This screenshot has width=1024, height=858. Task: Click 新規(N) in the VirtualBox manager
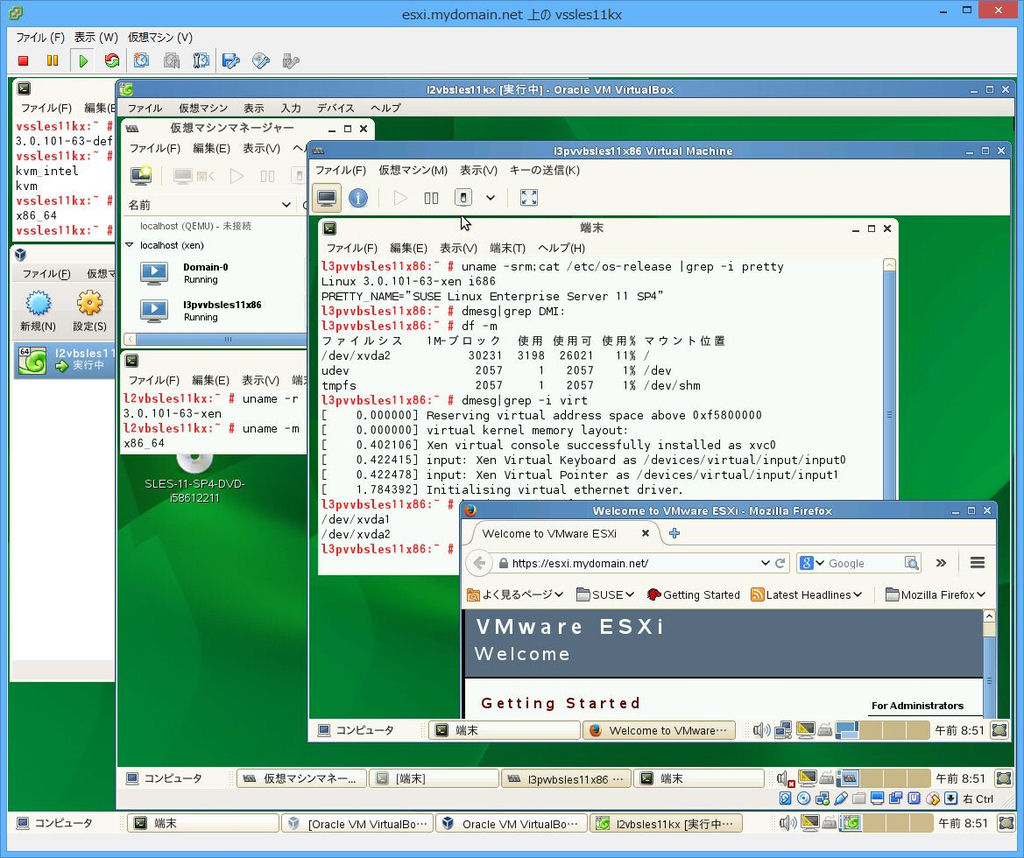(38, 311)
